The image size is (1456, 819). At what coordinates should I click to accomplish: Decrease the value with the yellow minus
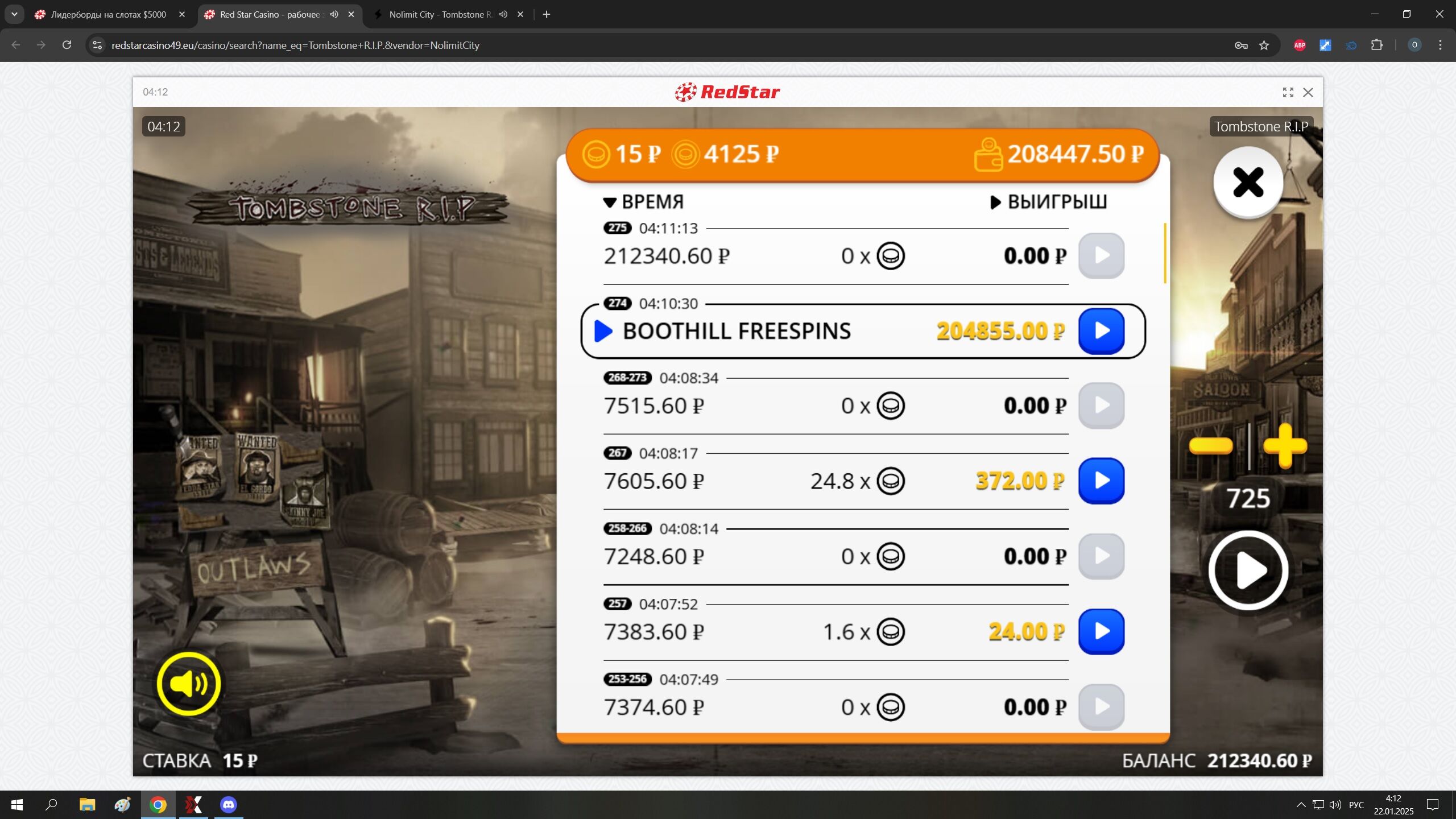click(1211, 446)
